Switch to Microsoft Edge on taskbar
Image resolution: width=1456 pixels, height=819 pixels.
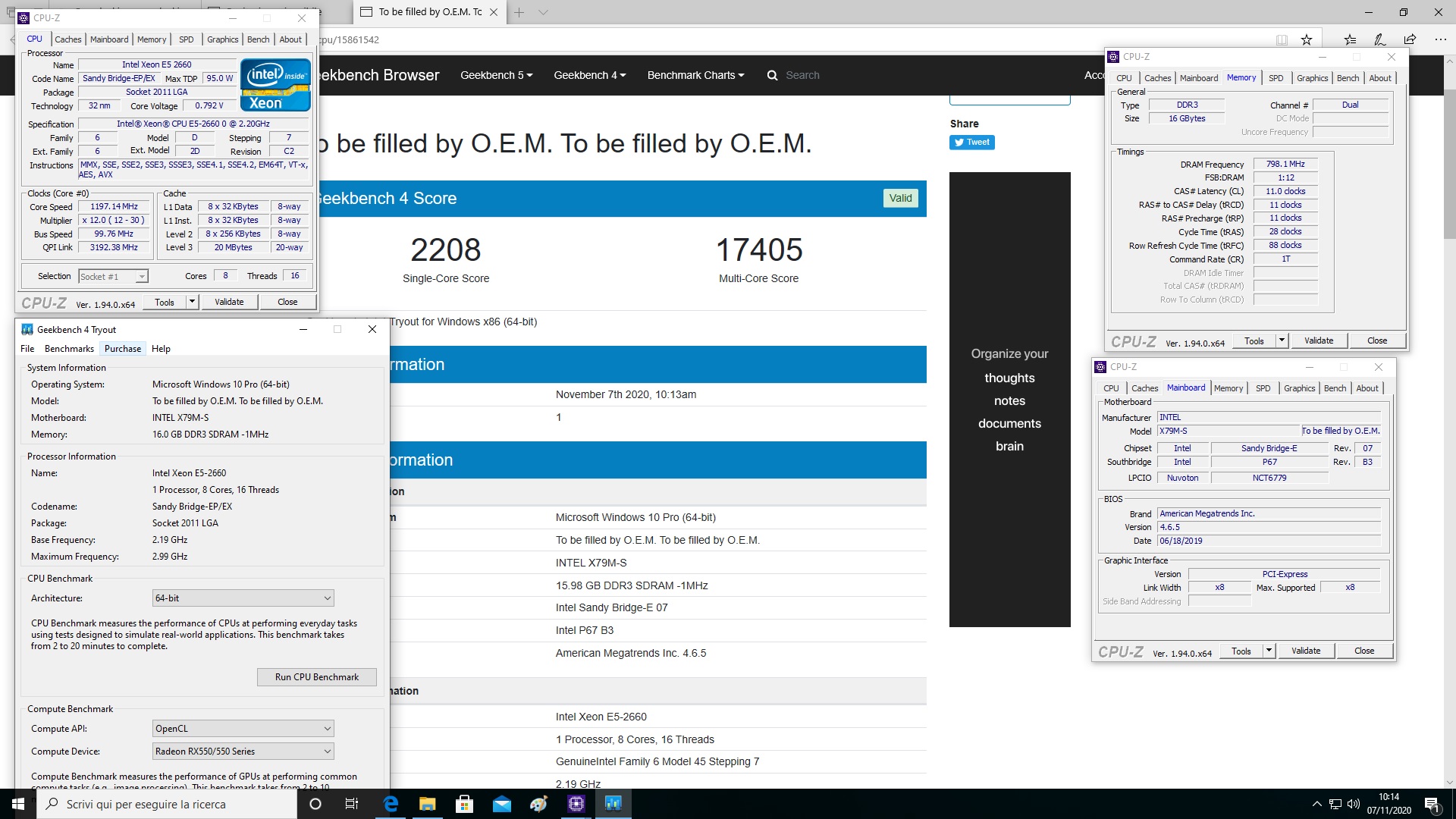coord(391,804)
